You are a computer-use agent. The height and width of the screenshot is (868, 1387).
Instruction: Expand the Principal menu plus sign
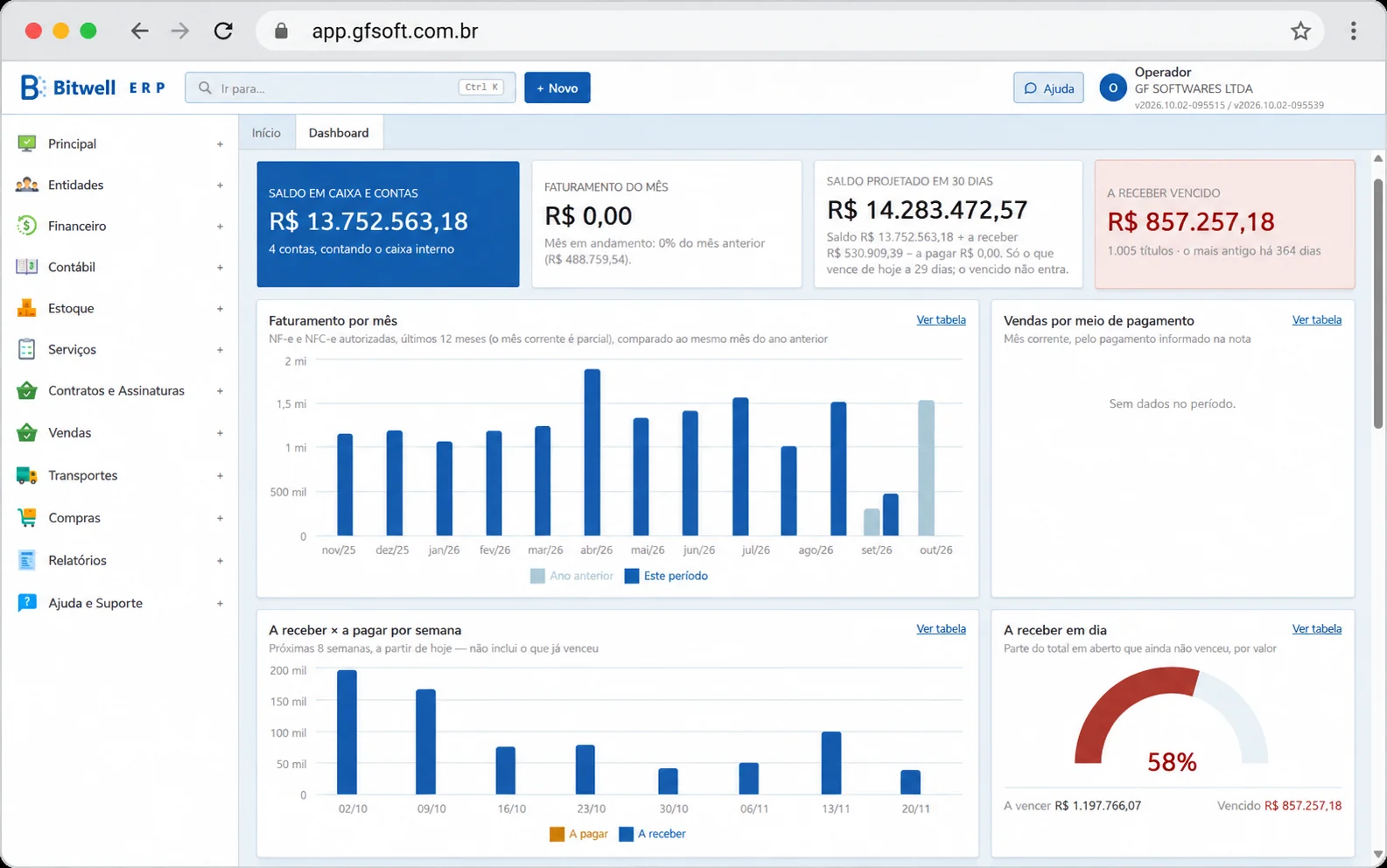pos(220,144)
